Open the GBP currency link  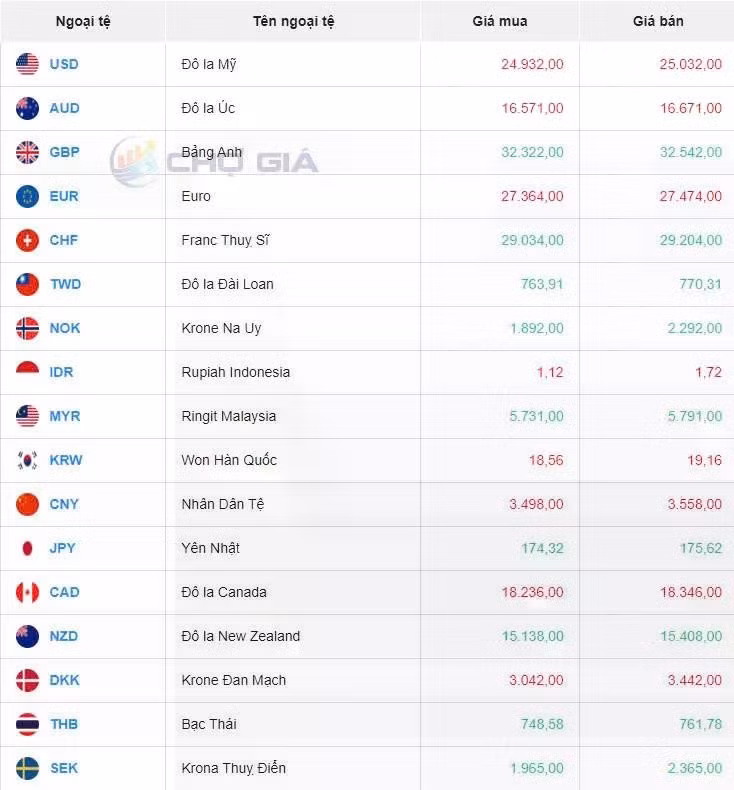point(64,152)
